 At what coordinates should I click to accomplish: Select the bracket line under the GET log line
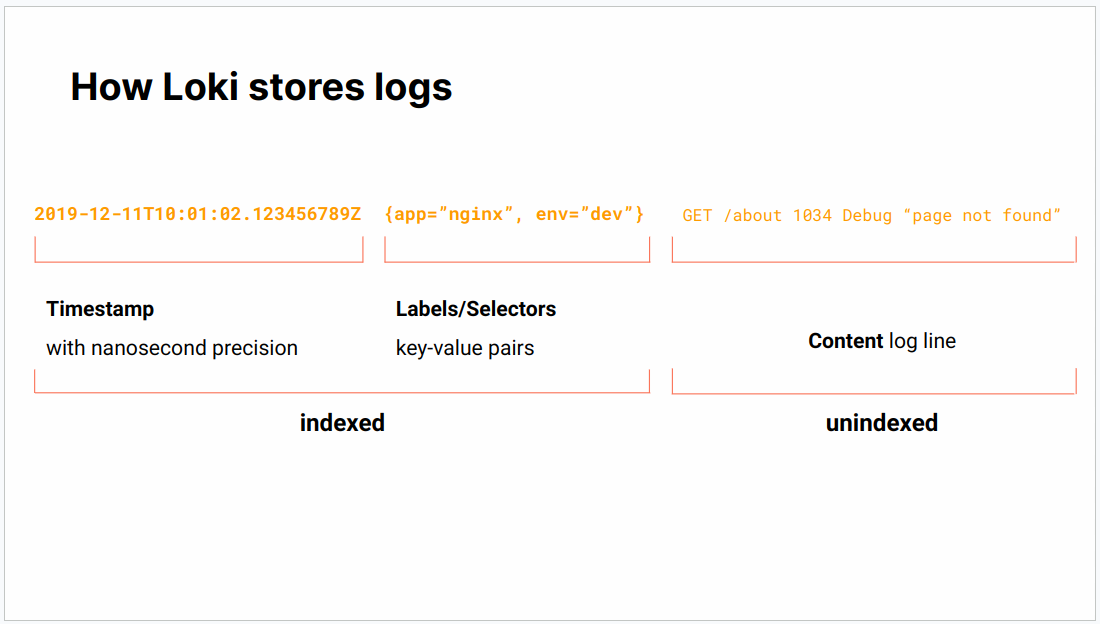pyautogui.click(x=874, y=262)
